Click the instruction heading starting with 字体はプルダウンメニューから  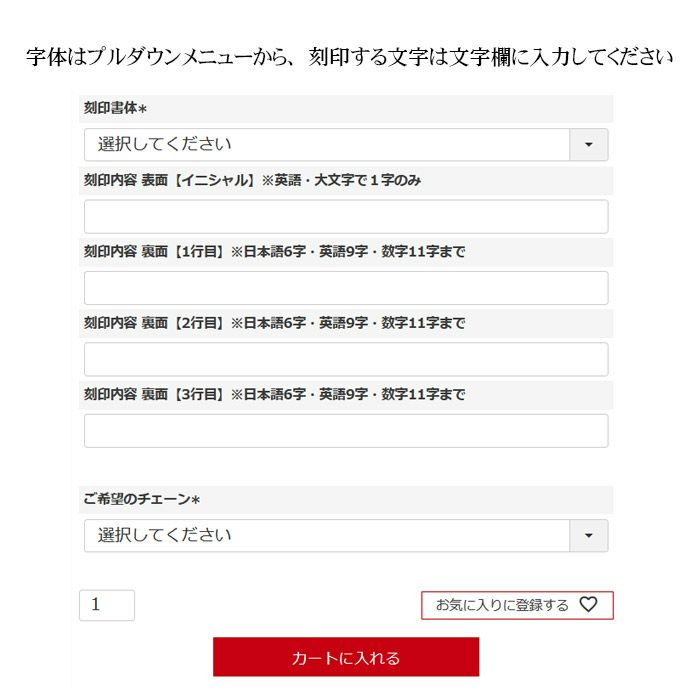click(x=349, y=57)
